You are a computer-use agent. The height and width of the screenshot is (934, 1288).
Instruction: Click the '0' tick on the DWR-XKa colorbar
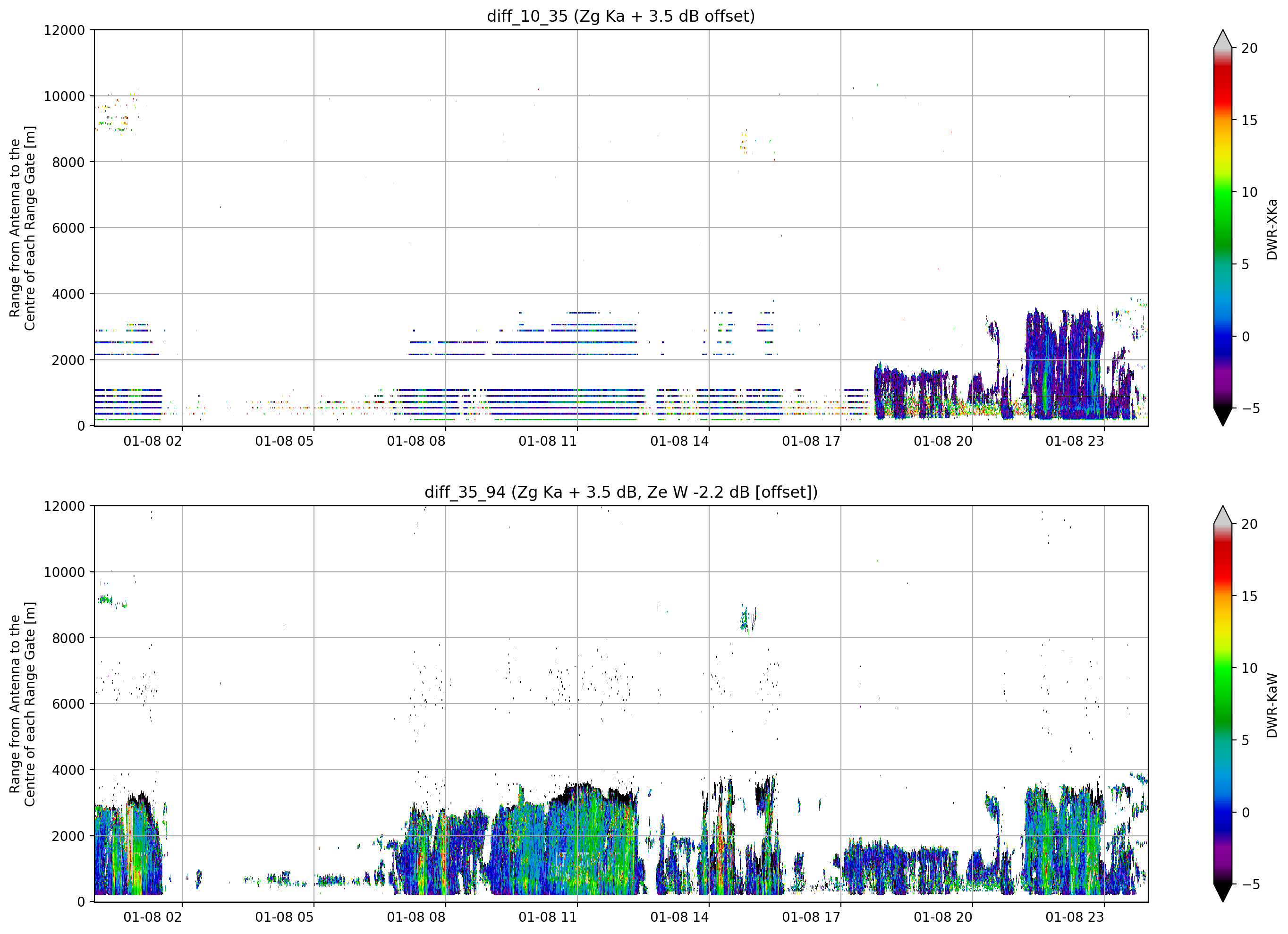pos(1246,337)
